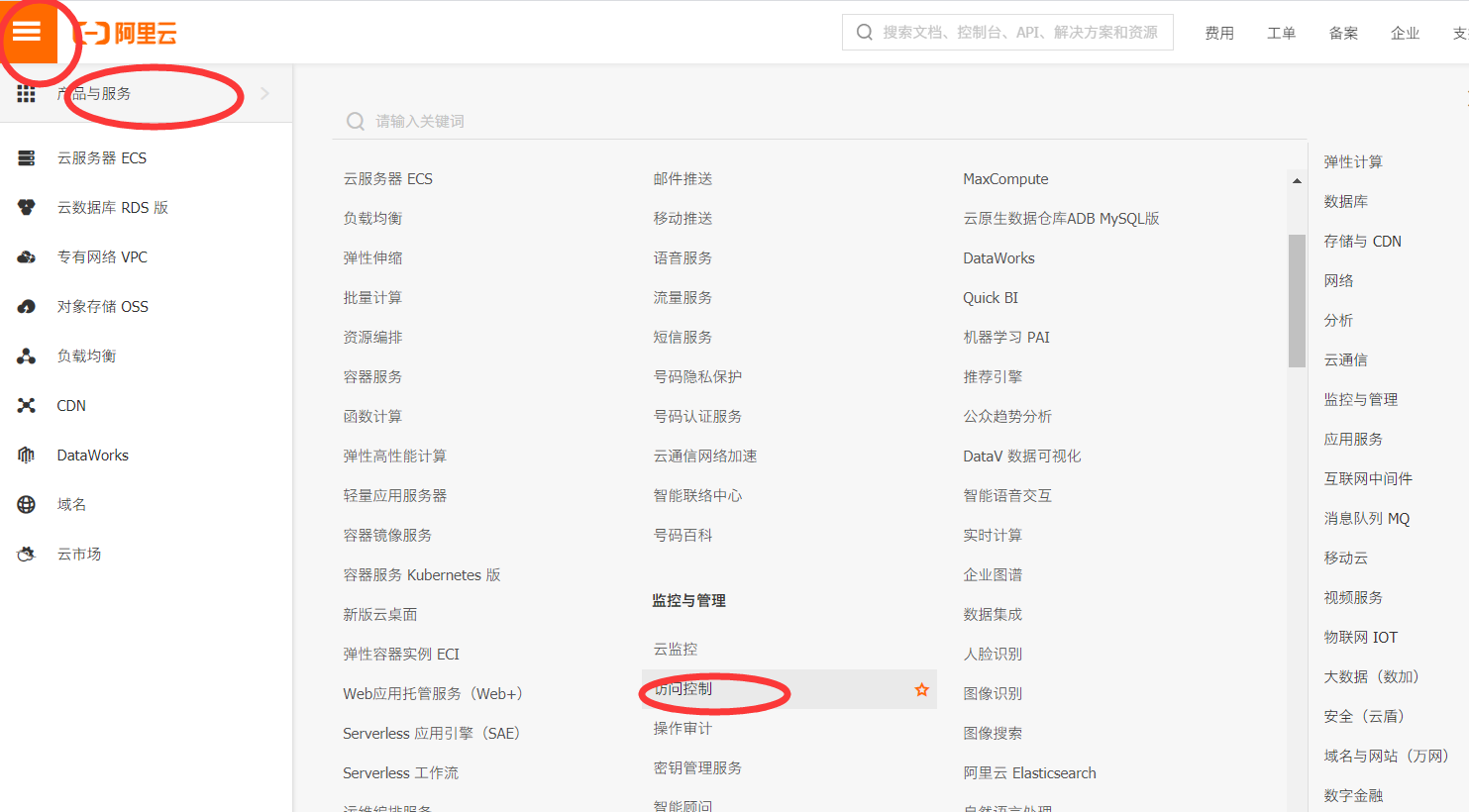
Task: Open the 备案 top menu
Action: 1343,34
